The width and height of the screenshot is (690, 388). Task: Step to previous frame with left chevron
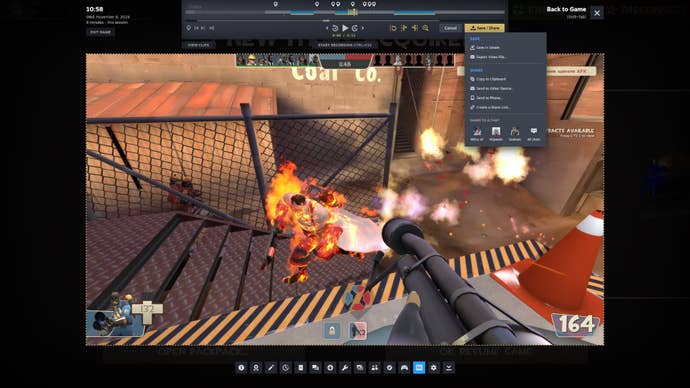pyautogui.click(x=327, y=28)
